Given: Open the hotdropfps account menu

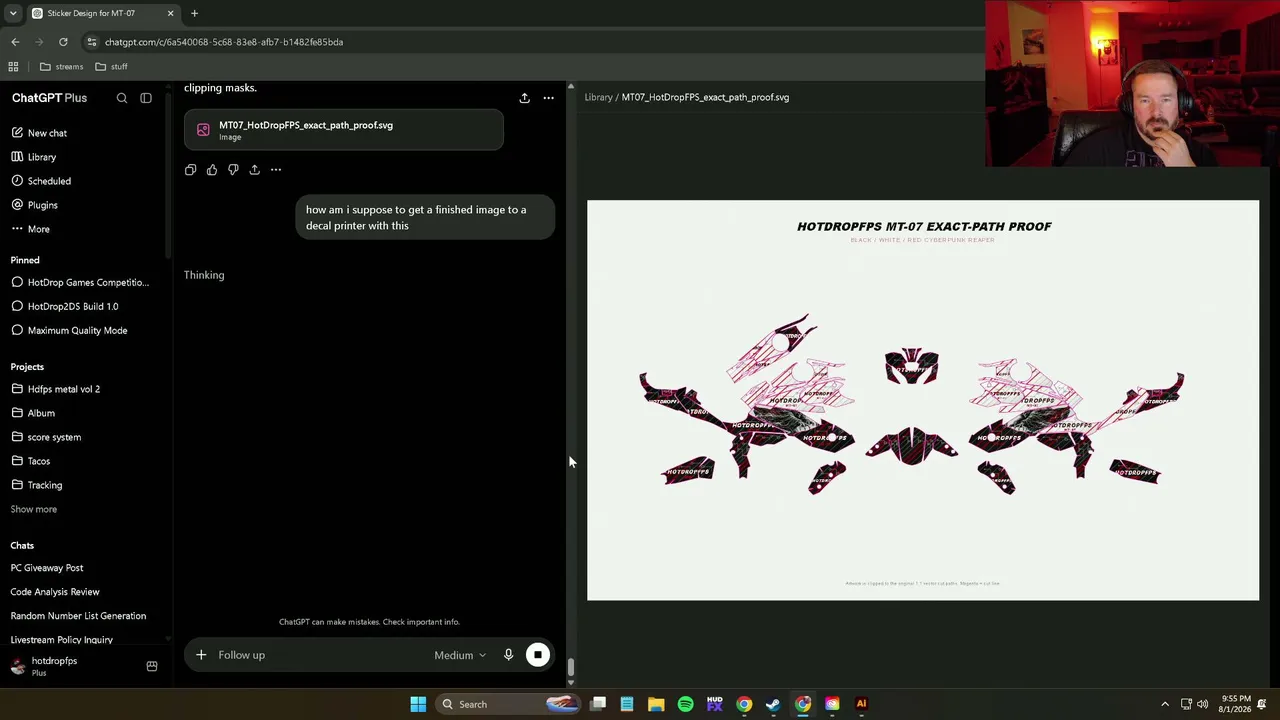Looking at the screenshot, I should [x=54, y=666].
